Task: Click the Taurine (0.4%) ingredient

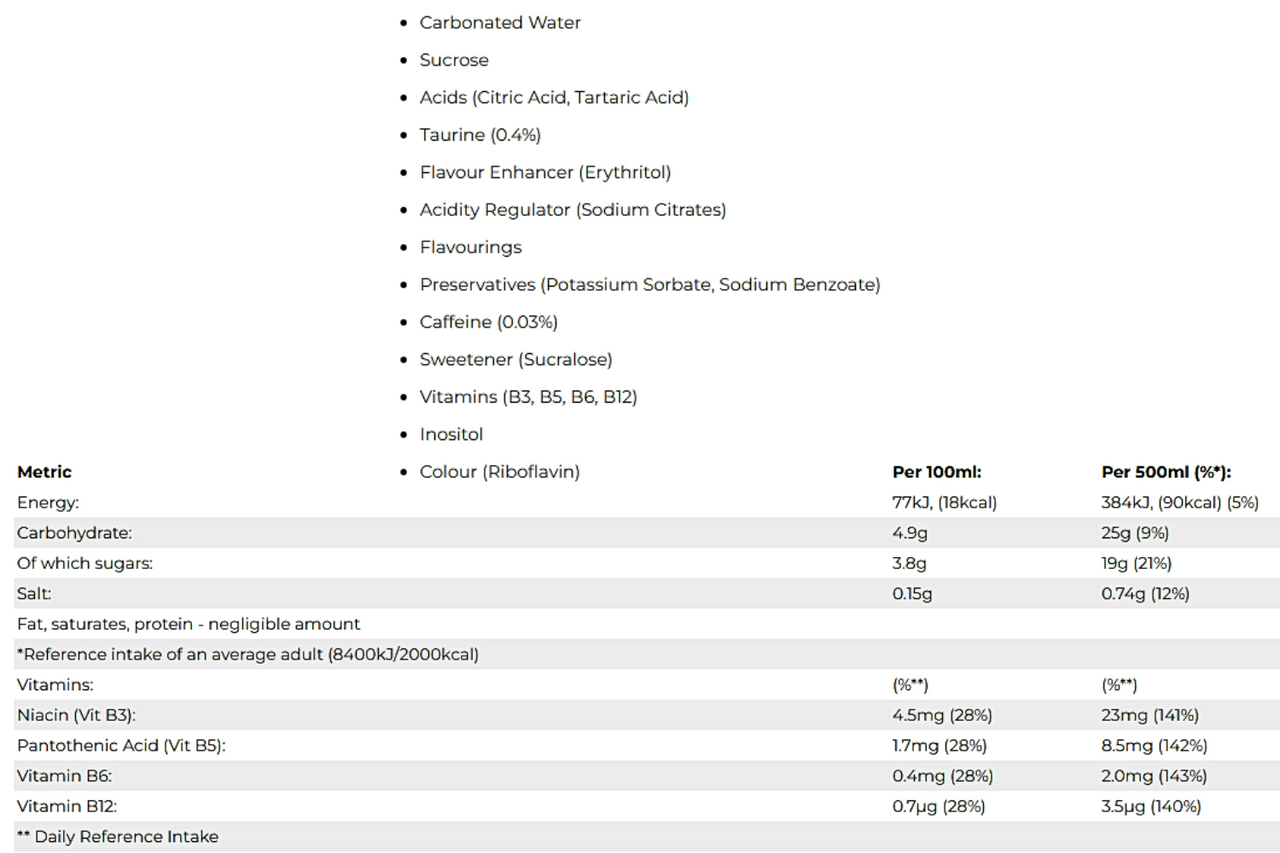Action: pyautogui.click(x=480, y=135)
